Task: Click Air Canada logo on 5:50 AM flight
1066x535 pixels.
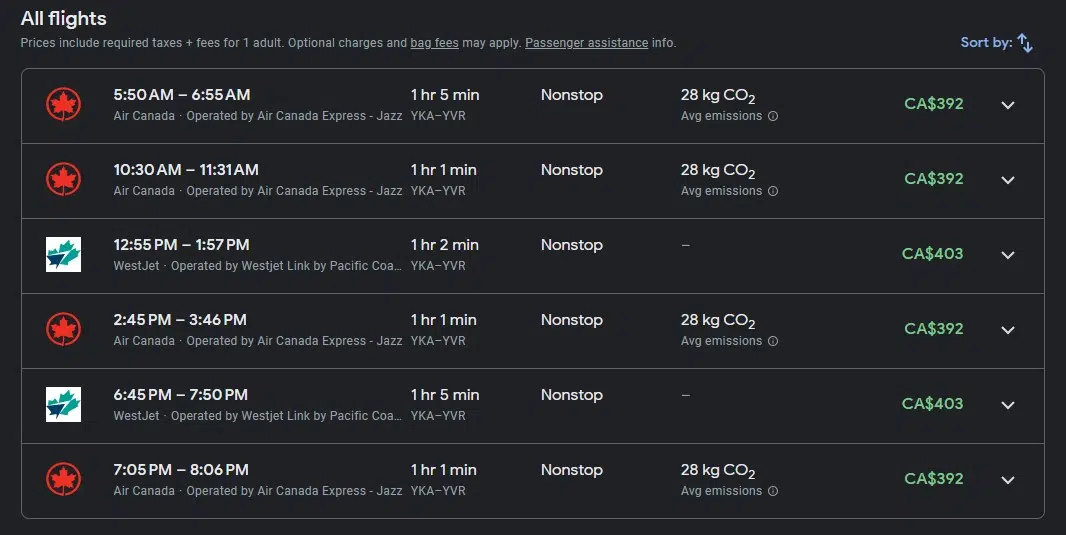Action: [63, 105]
